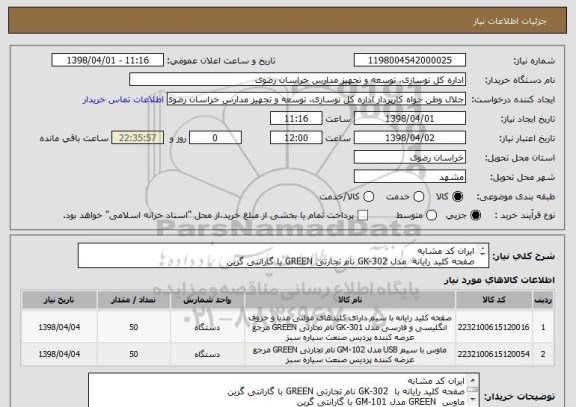
Task: Click the تعداد / مقدار column header
Action: 133,300
